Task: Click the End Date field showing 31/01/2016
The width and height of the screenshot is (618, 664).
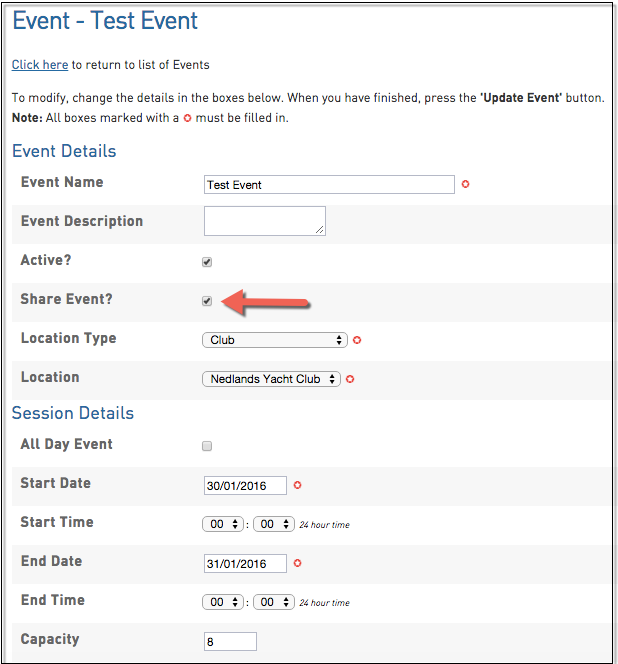Action: (x=245, y=563)
